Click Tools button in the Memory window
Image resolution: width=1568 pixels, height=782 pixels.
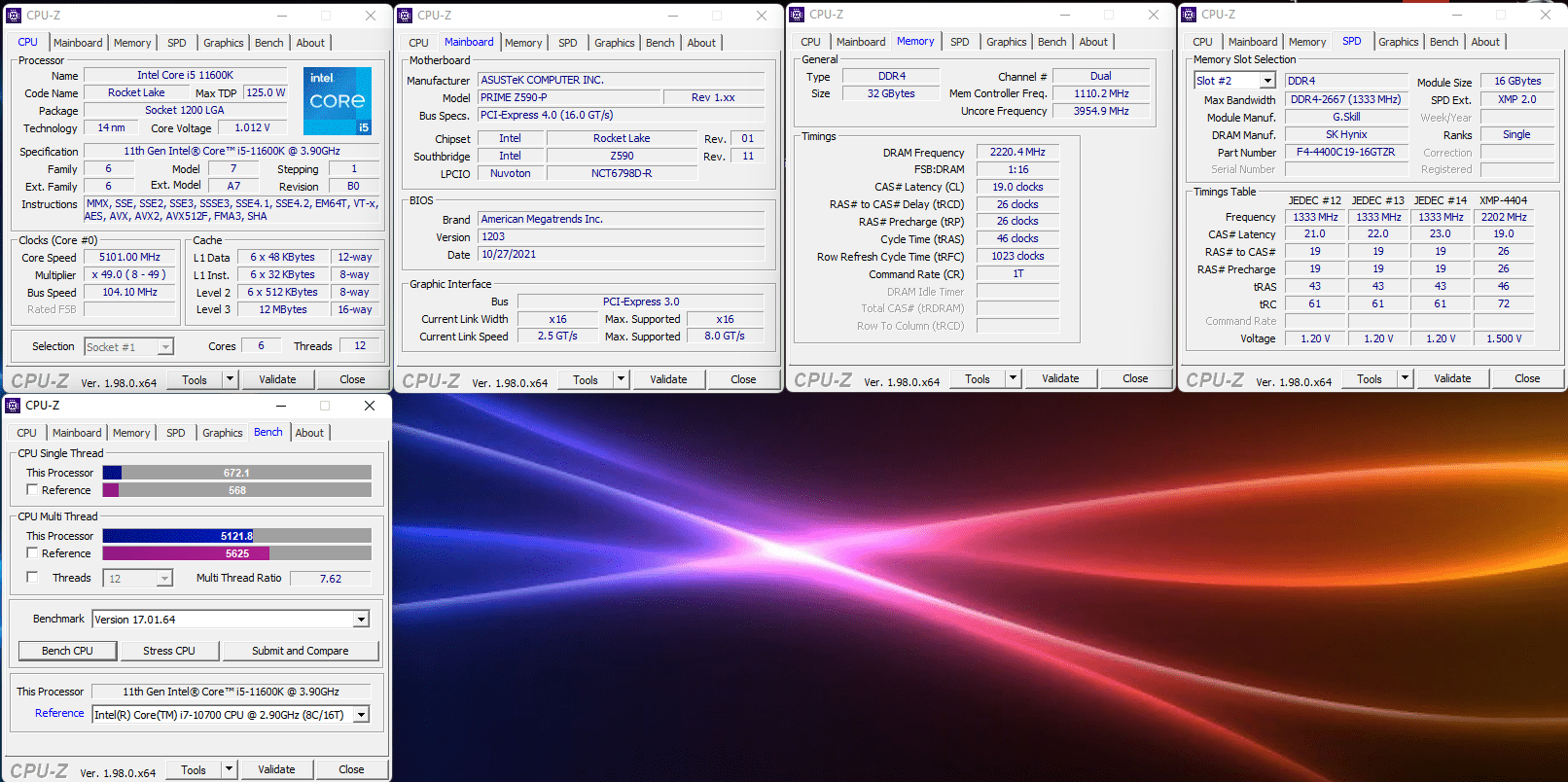coord(978,378)
